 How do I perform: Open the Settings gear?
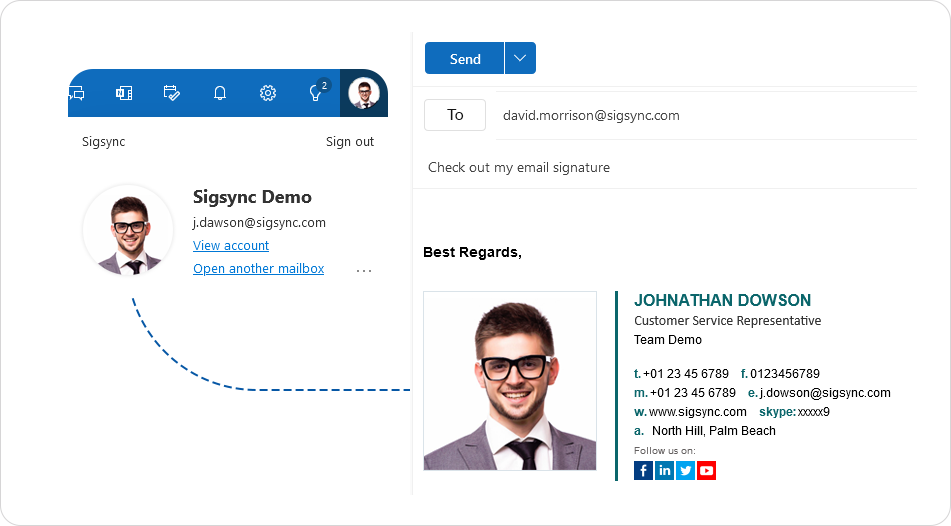coord(268,93)
